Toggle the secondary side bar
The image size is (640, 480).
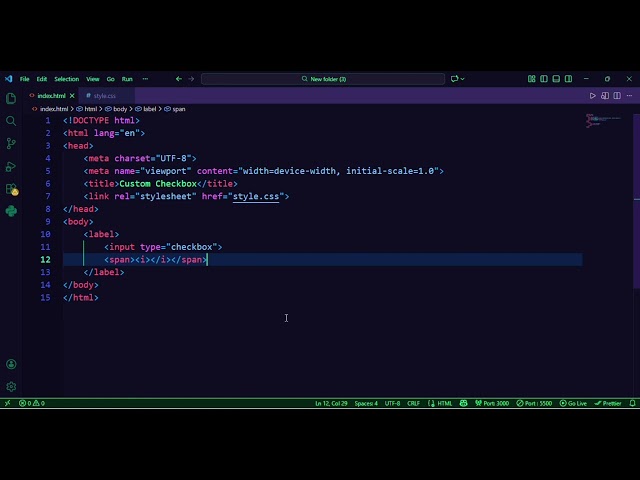pos(568,79)
